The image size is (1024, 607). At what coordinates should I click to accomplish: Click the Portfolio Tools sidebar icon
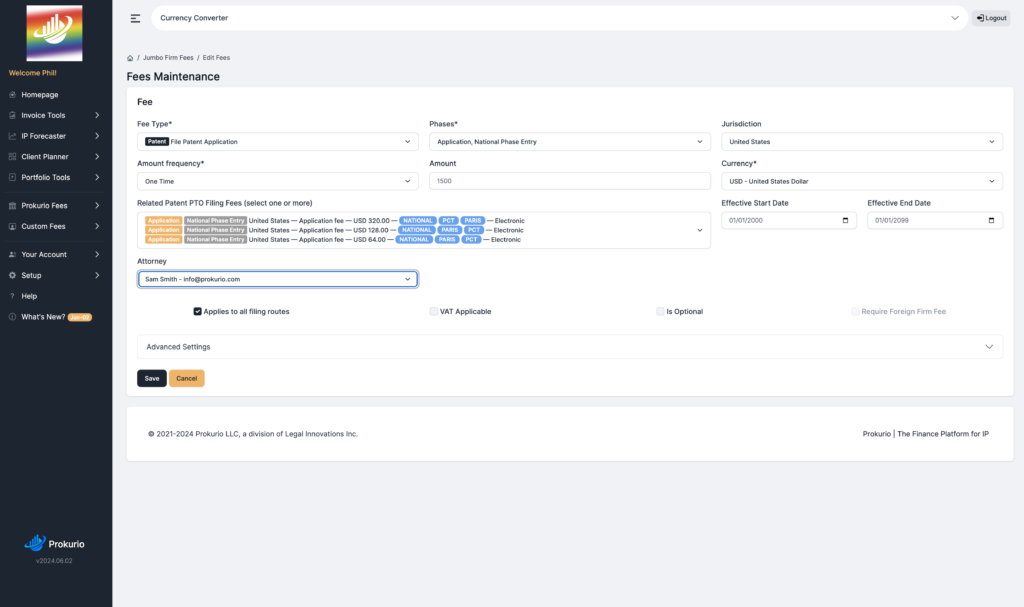(12, 178)
